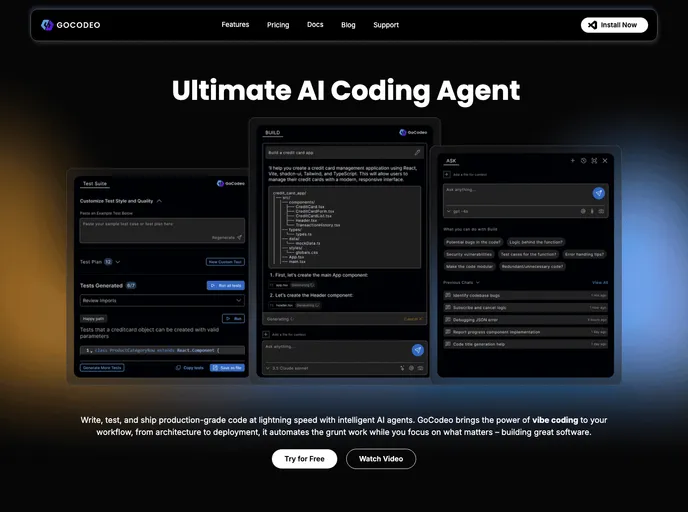Screen dimensions: 688x512
Task: Click the Install Now button
Action: pos(614,25)
